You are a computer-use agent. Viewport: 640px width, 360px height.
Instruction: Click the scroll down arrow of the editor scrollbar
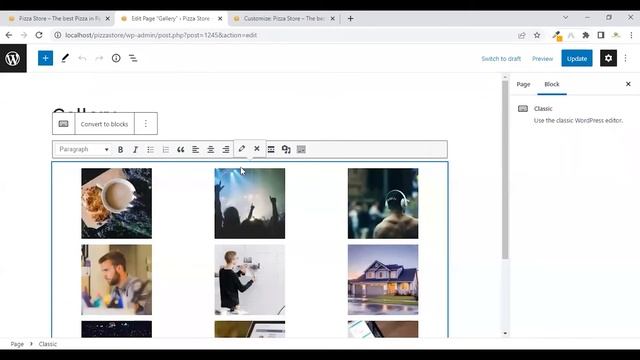tap(505, 333)
